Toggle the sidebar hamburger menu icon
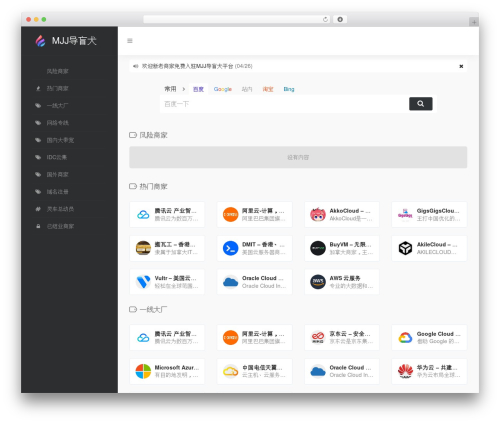Screen dimensions: 500x423 click(130, 41)
